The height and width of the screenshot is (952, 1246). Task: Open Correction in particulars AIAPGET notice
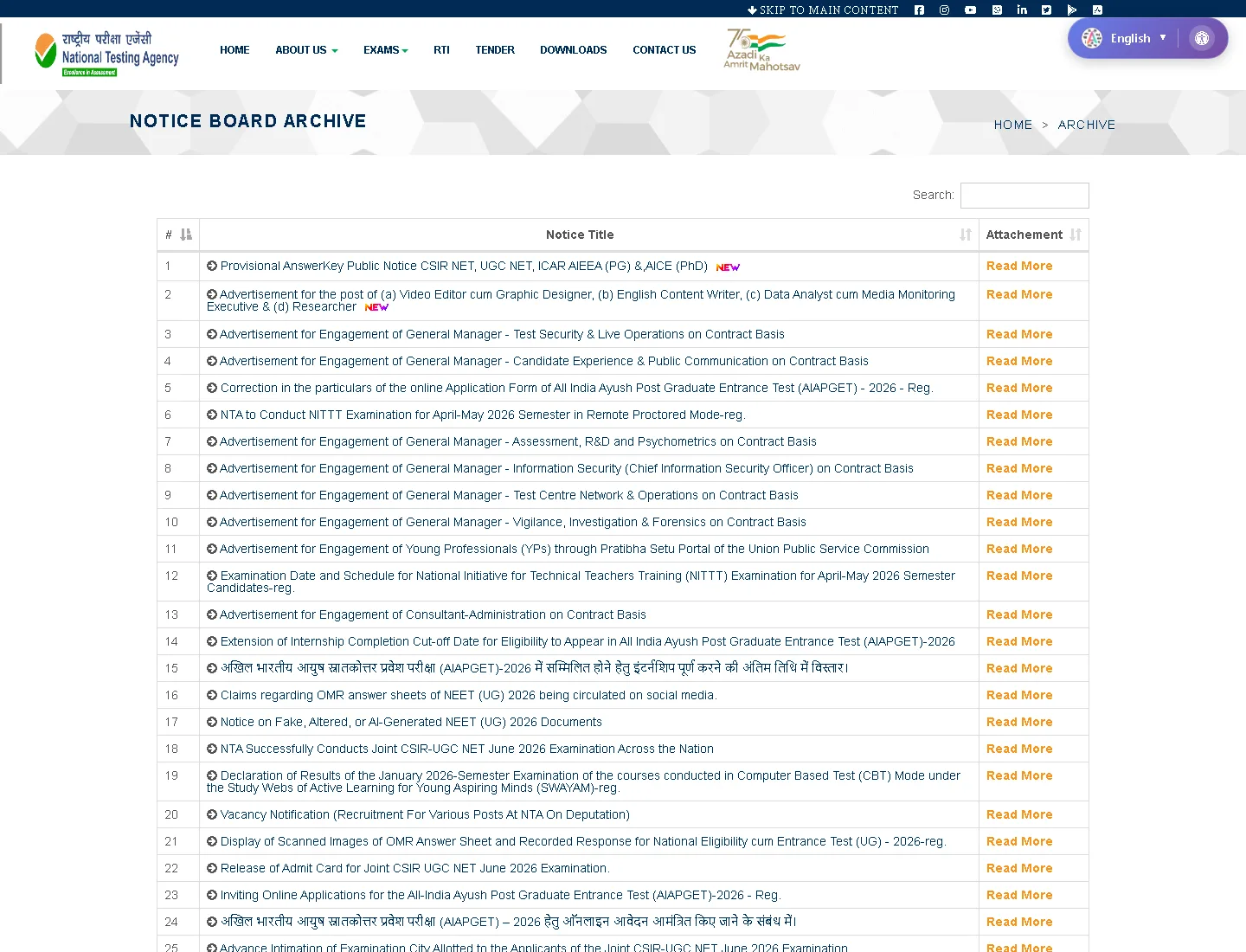(x=576, y=389)
